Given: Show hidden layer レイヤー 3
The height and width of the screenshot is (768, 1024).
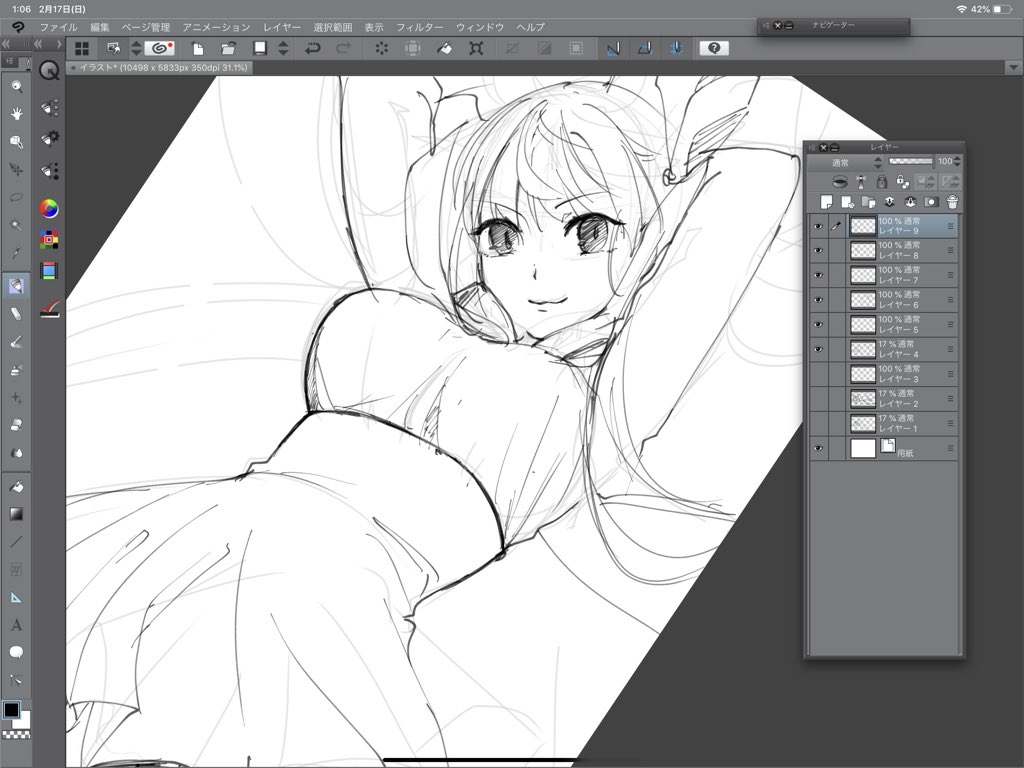Looking at the screenshot, I should (x=818, y=374).
